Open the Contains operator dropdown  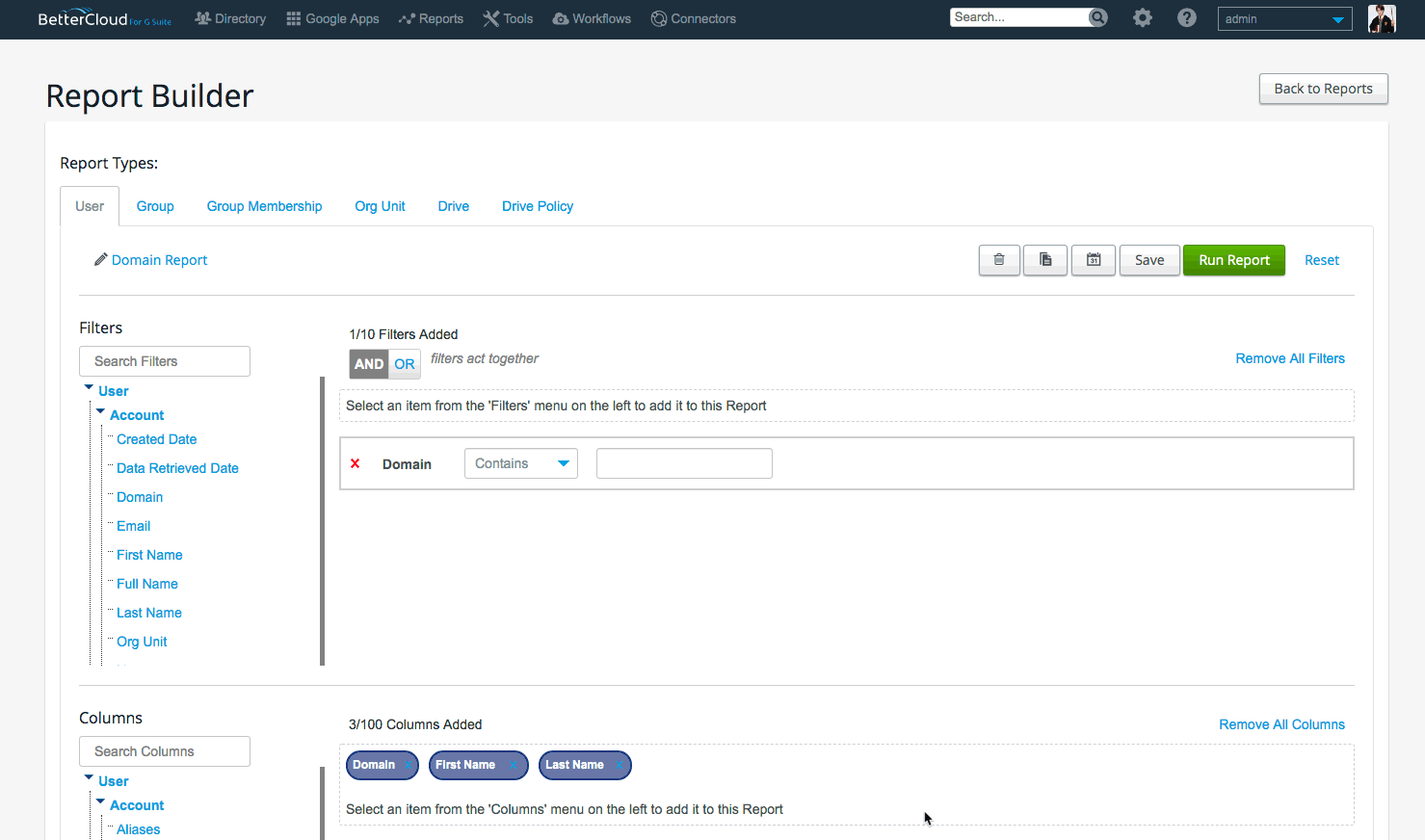click(520, 463)
